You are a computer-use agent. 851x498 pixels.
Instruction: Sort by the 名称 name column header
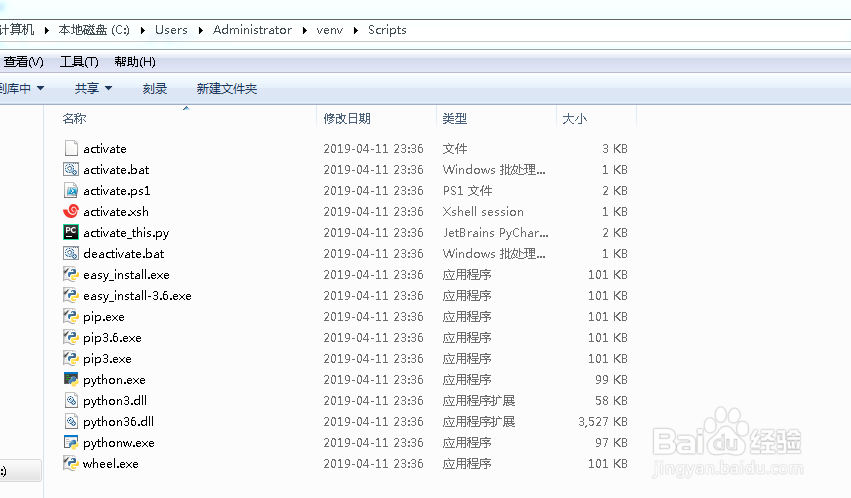click(x=74, y=118)
